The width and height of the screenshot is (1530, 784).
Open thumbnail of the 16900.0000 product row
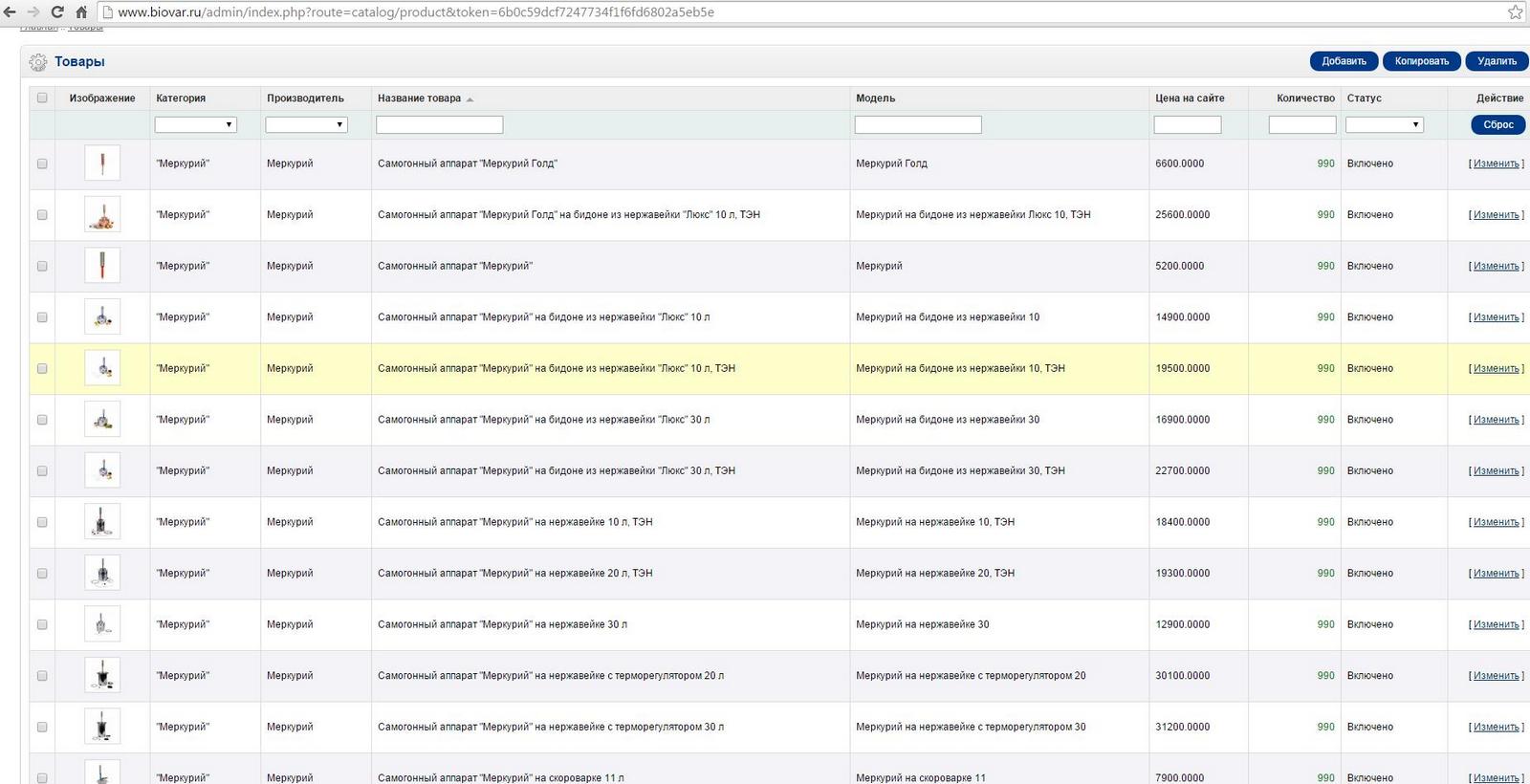(x=102, y=419)
